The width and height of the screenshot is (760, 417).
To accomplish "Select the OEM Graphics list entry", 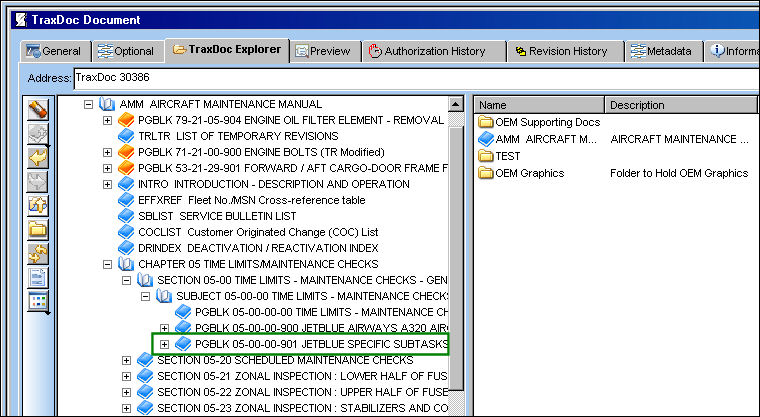I will click(x=529, y=173).
